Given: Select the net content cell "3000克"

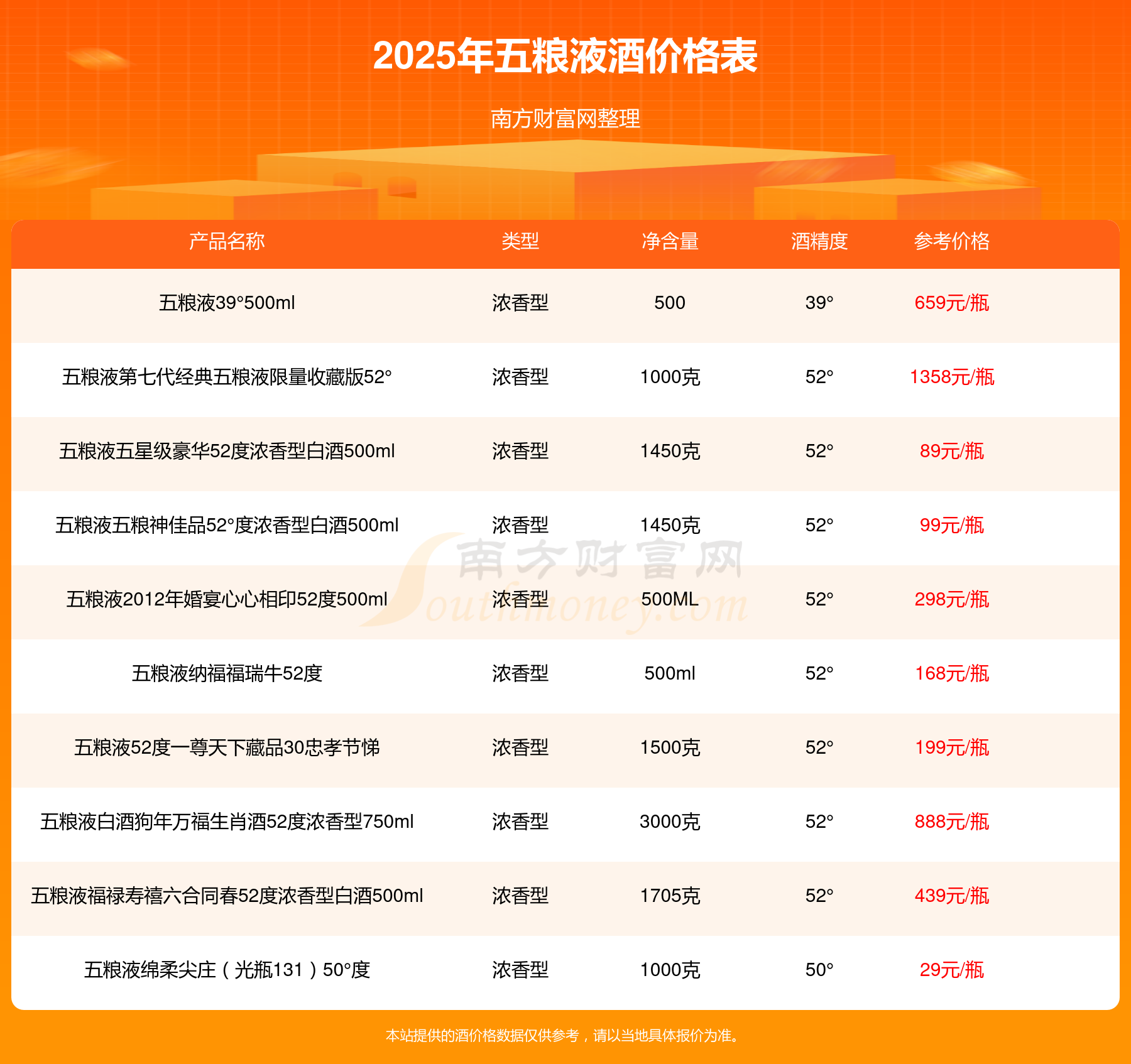Looking at the screenshot, I should click(x=670, y=822).
